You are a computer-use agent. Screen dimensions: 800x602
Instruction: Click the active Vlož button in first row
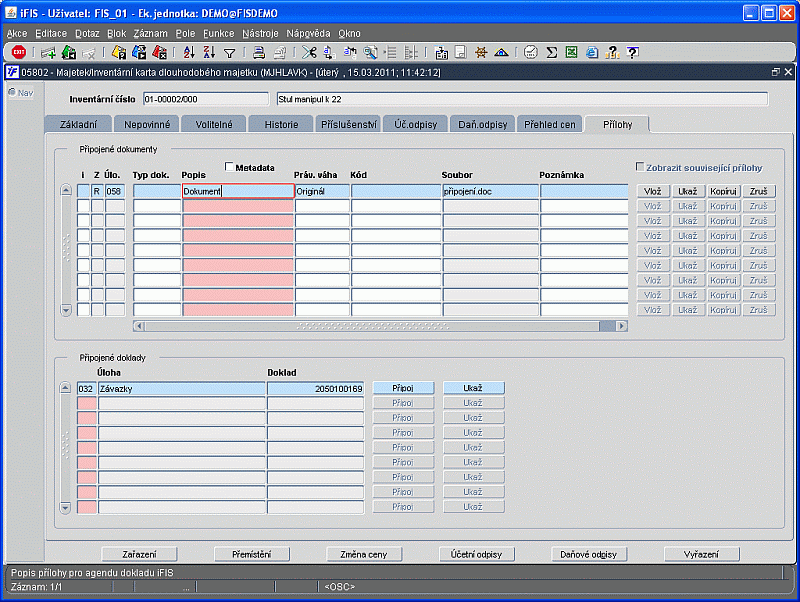tap(653, 191)
